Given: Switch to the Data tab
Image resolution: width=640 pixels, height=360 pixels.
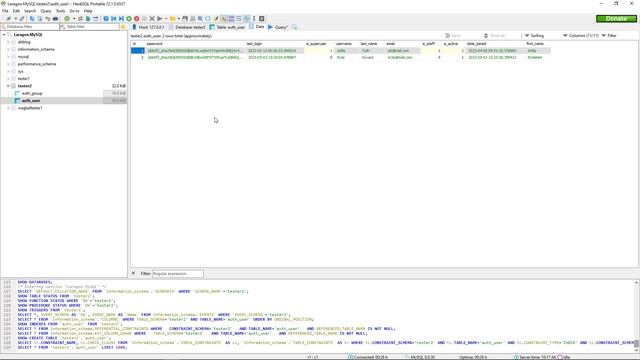Looking at the screenshot, I should pyautogui.click(x=257, y=27).
